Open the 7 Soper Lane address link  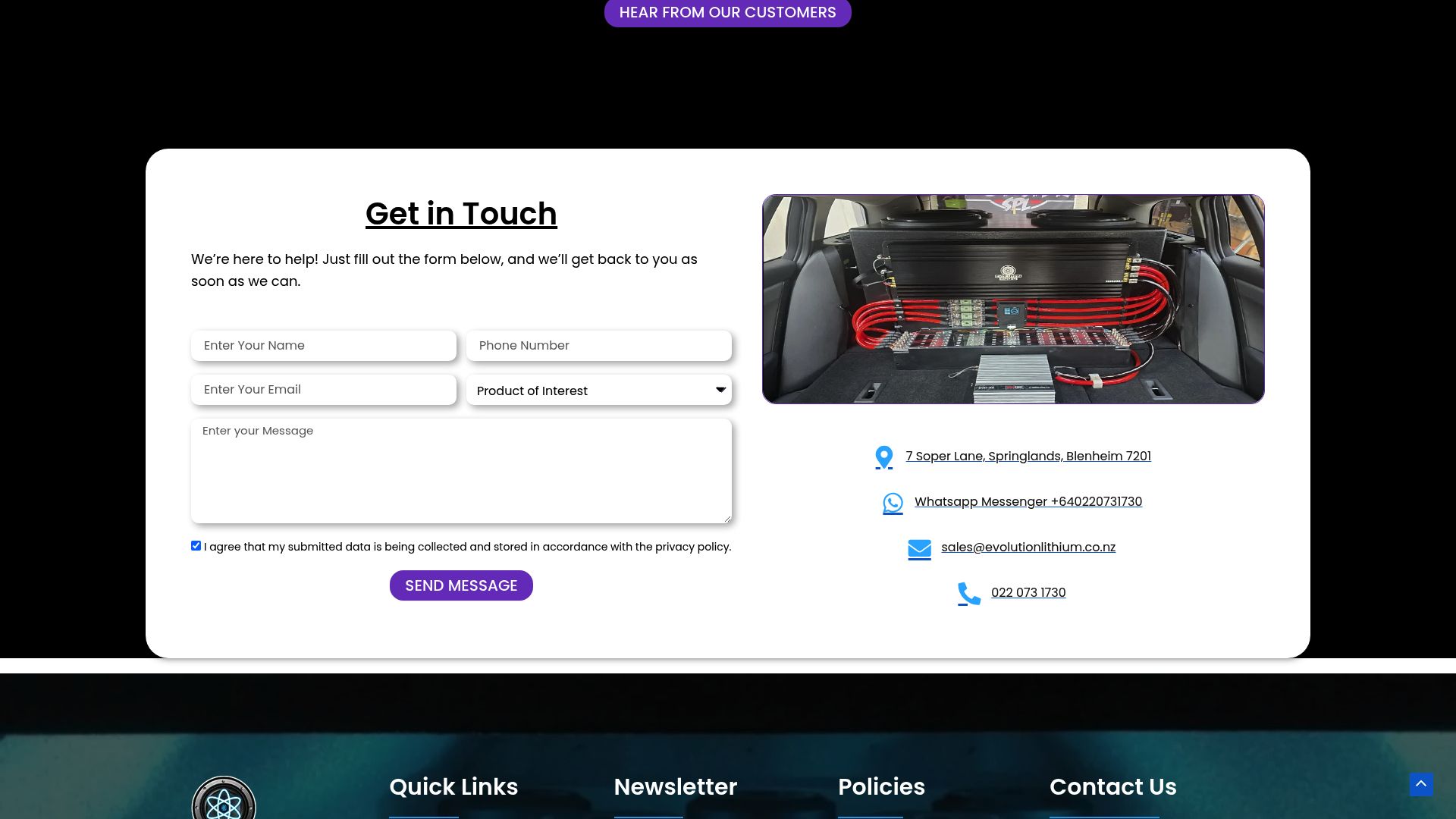1028,457
